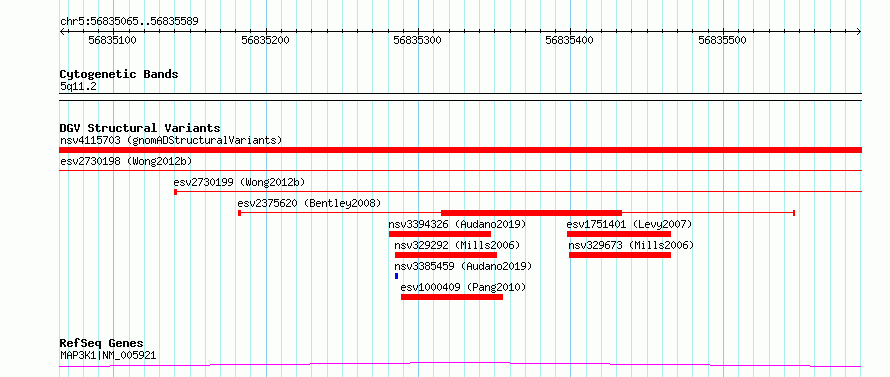Click the 5q11.2 band label
This screenshot has width=890, height=377.
click(x=78, y=86)
